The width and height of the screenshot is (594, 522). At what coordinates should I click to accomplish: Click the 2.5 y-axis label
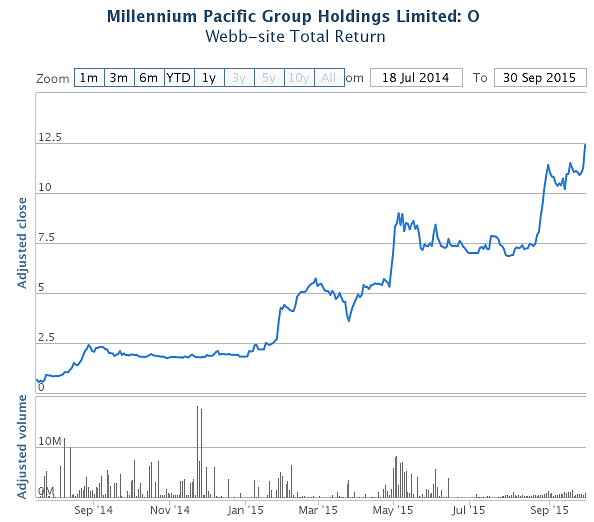click(x=46, y=337)
